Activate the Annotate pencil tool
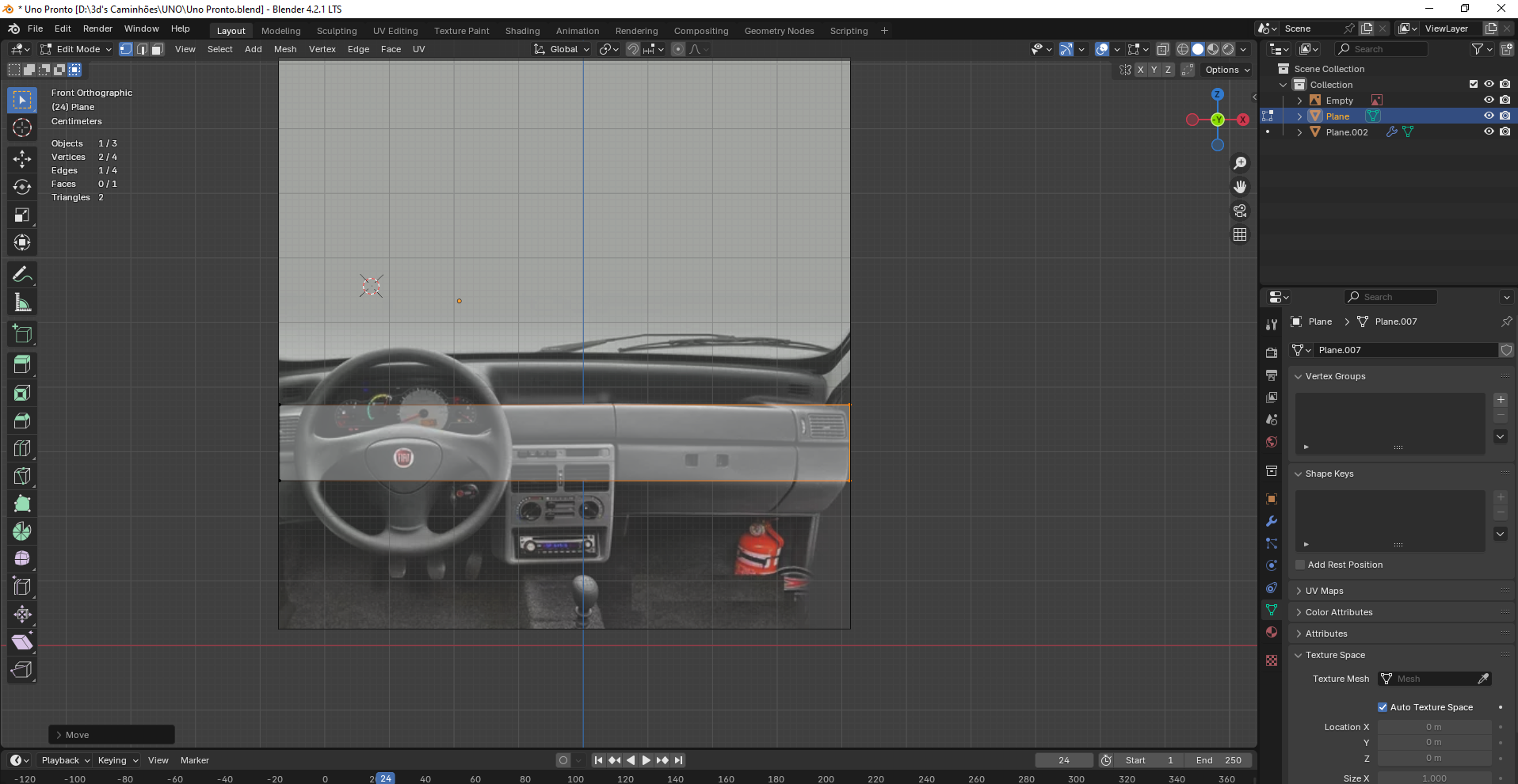Image resolution: width=1518 pixels, height=784 pixels. tap(22, 275)
